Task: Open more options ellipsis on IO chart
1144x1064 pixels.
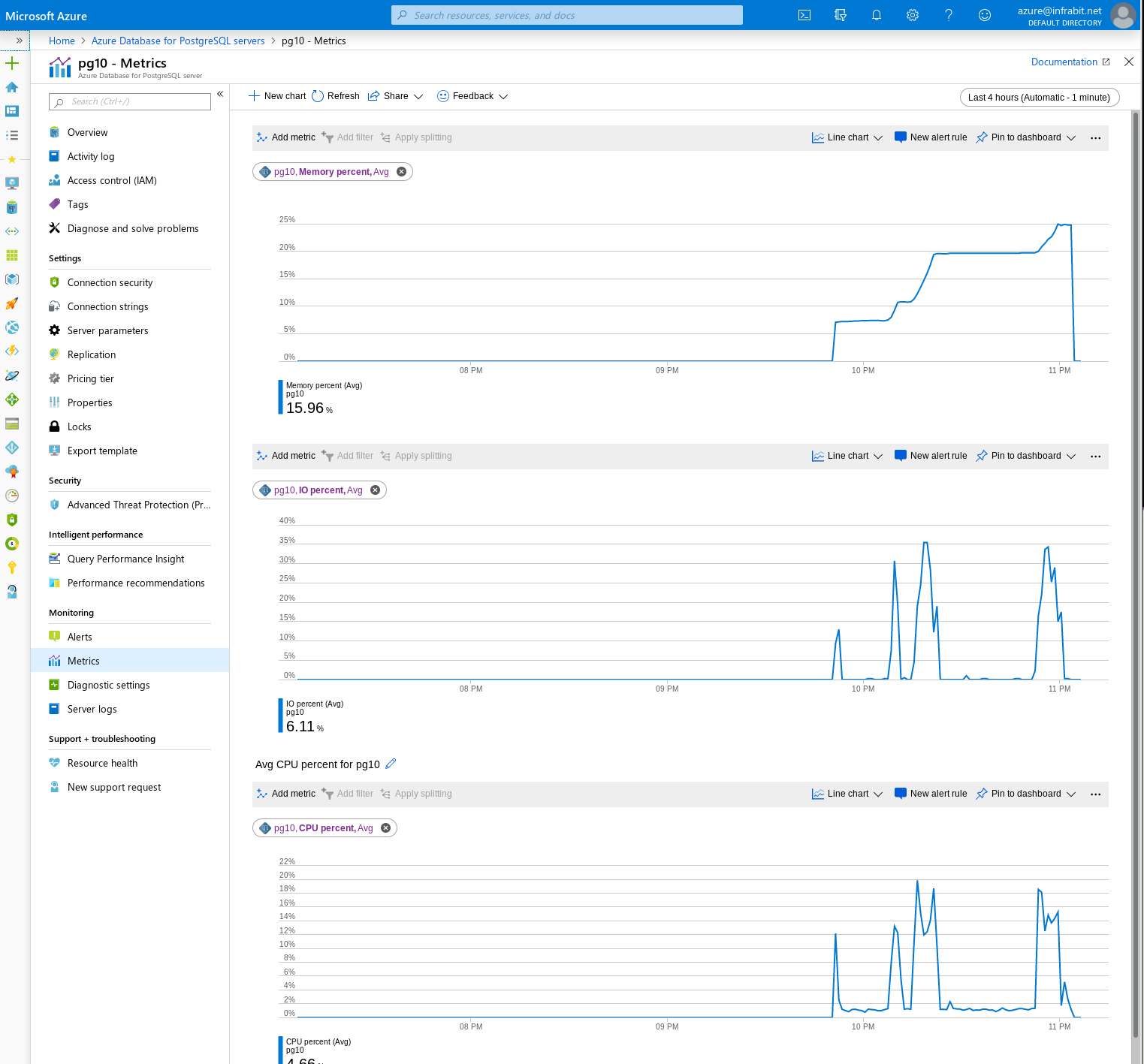Action: 1095,457
